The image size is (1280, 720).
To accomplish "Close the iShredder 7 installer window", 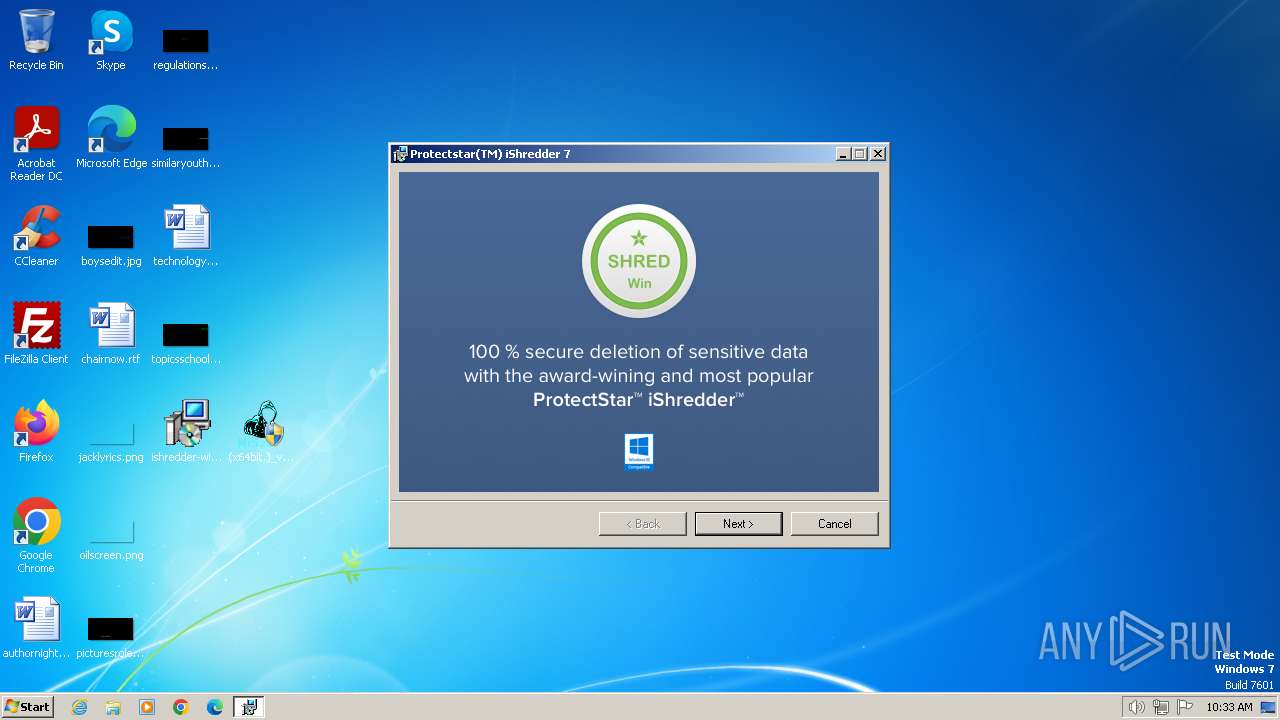I will pyautogui.click(x=877, y=154).
